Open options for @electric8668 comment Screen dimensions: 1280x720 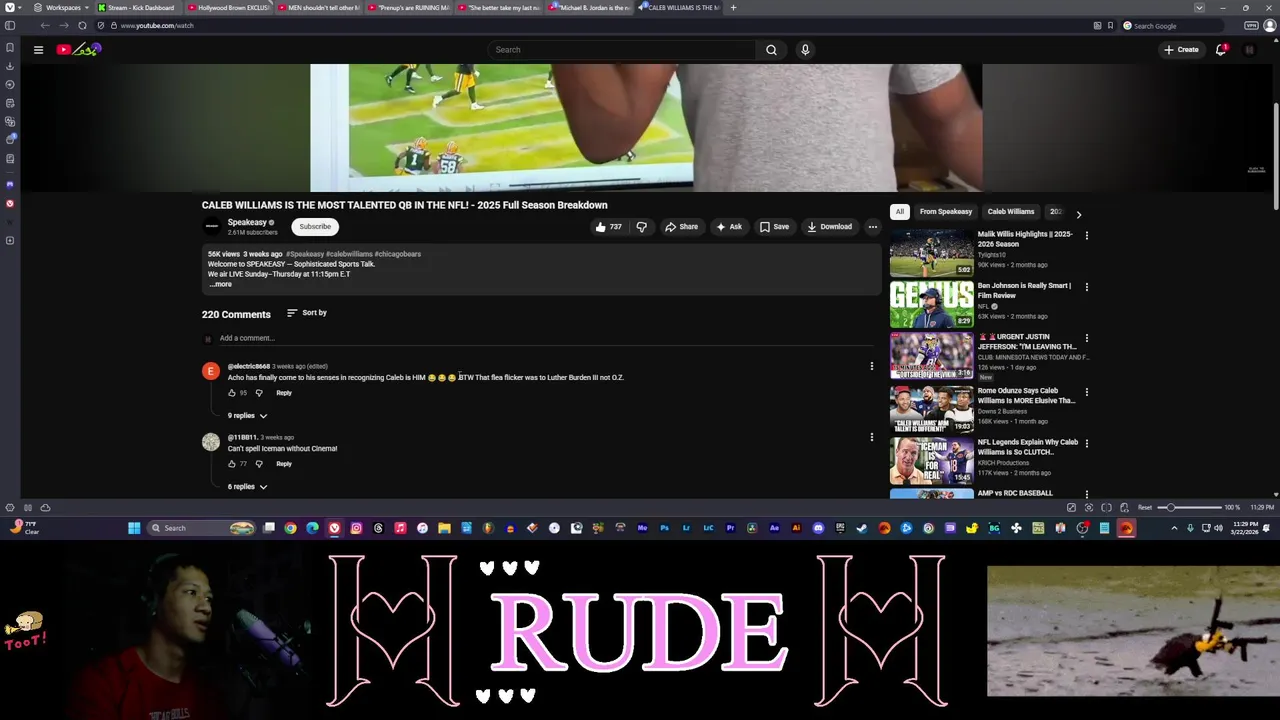pos(871,366)
